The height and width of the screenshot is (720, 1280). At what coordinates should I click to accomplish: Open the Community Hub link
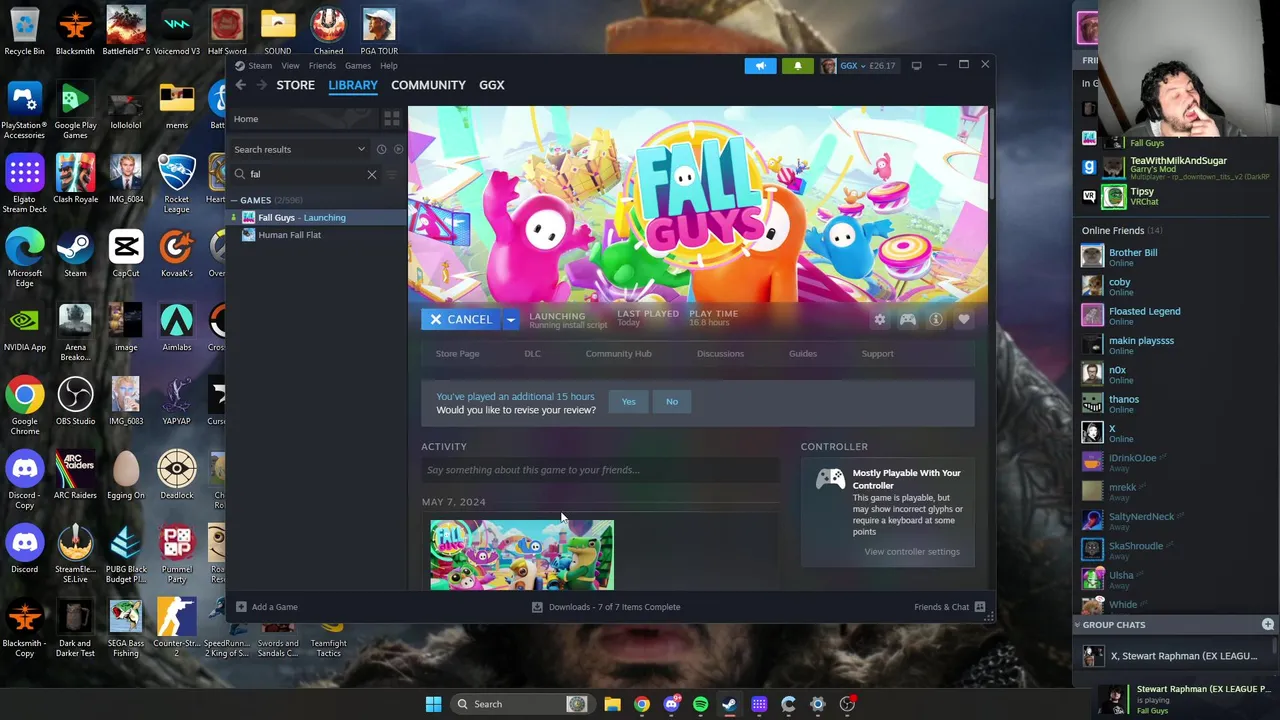click(618, 354)
